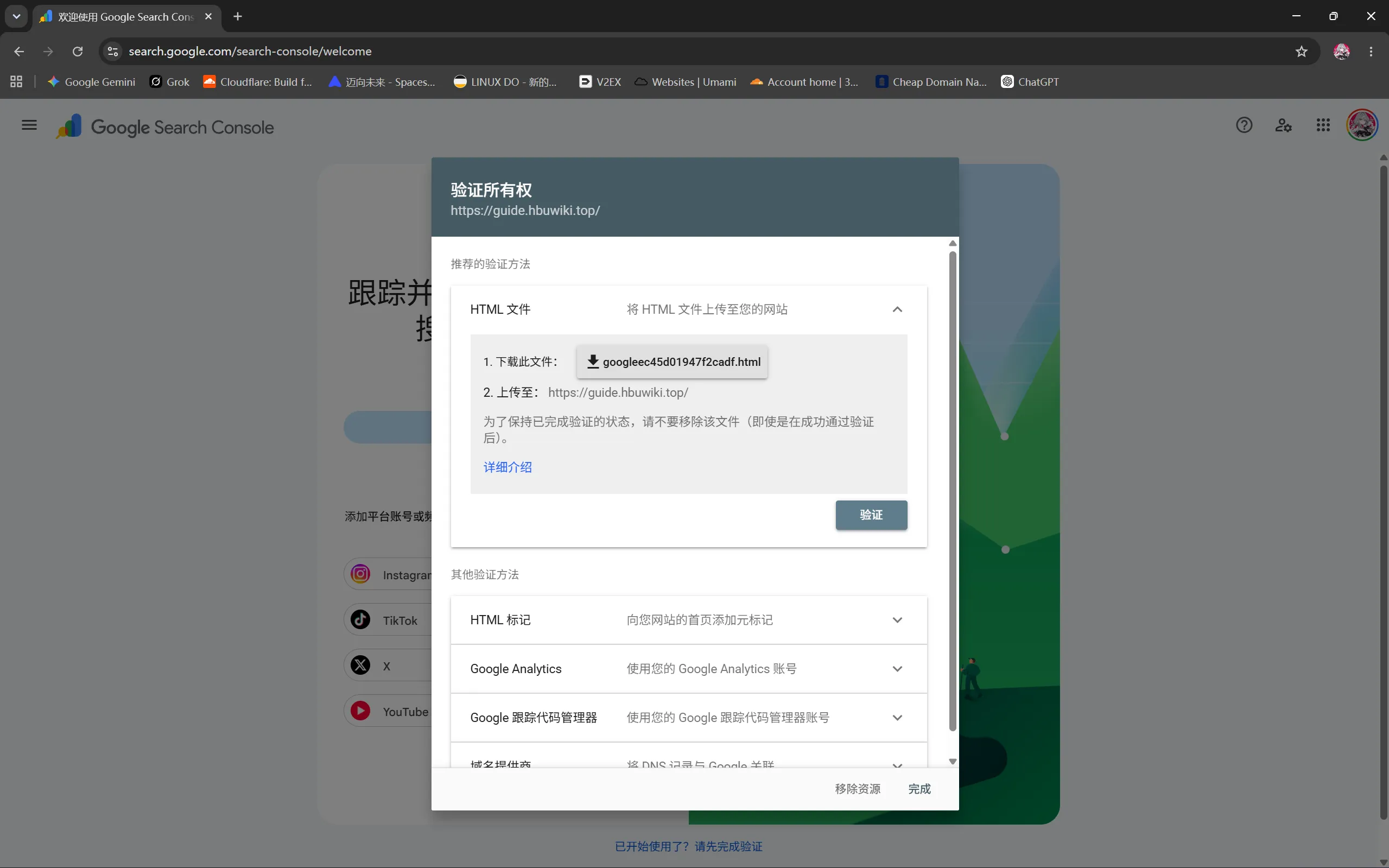The image size is (1389, 868).
Task: Open the tab search dropdown arrow
Action: (x=16, y=16)
